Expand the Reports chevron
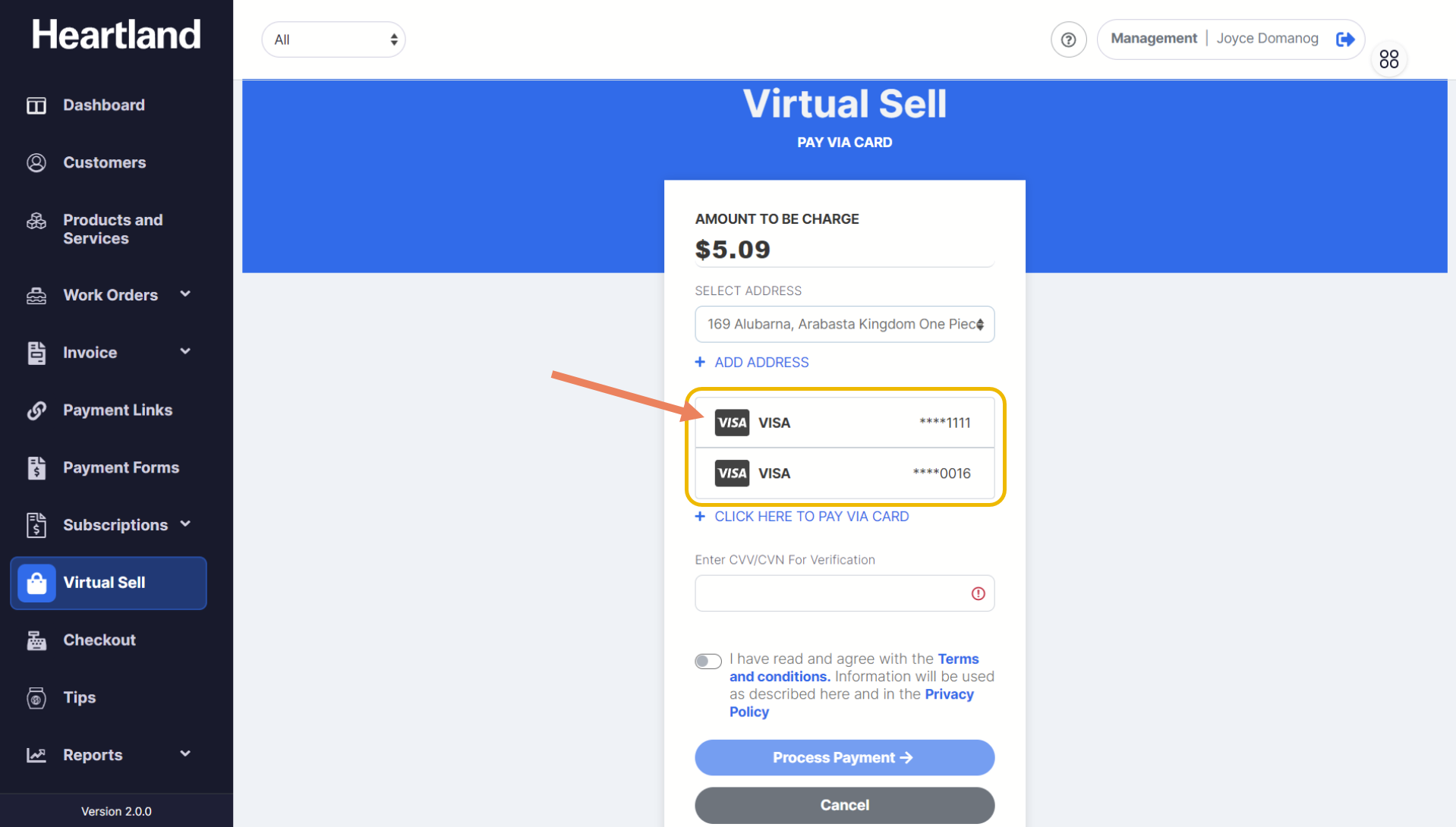Screen dimensions: 1456x827 click(x=185, y=754)
